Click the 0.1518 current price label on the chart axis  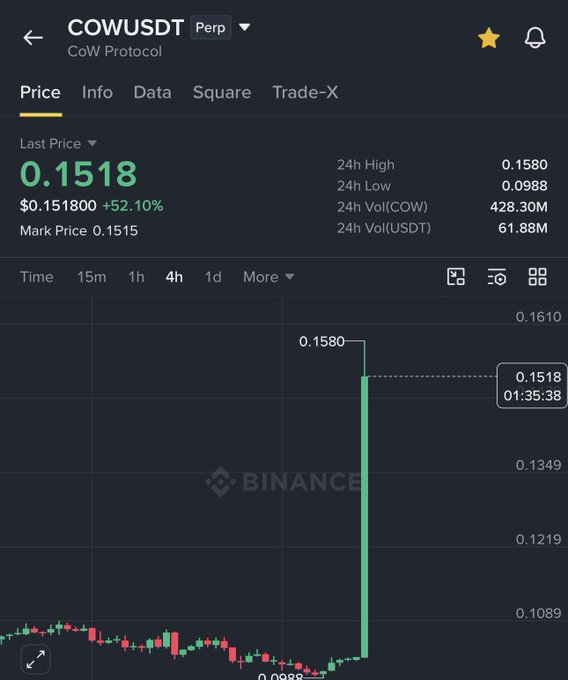(x=532, y=386)
